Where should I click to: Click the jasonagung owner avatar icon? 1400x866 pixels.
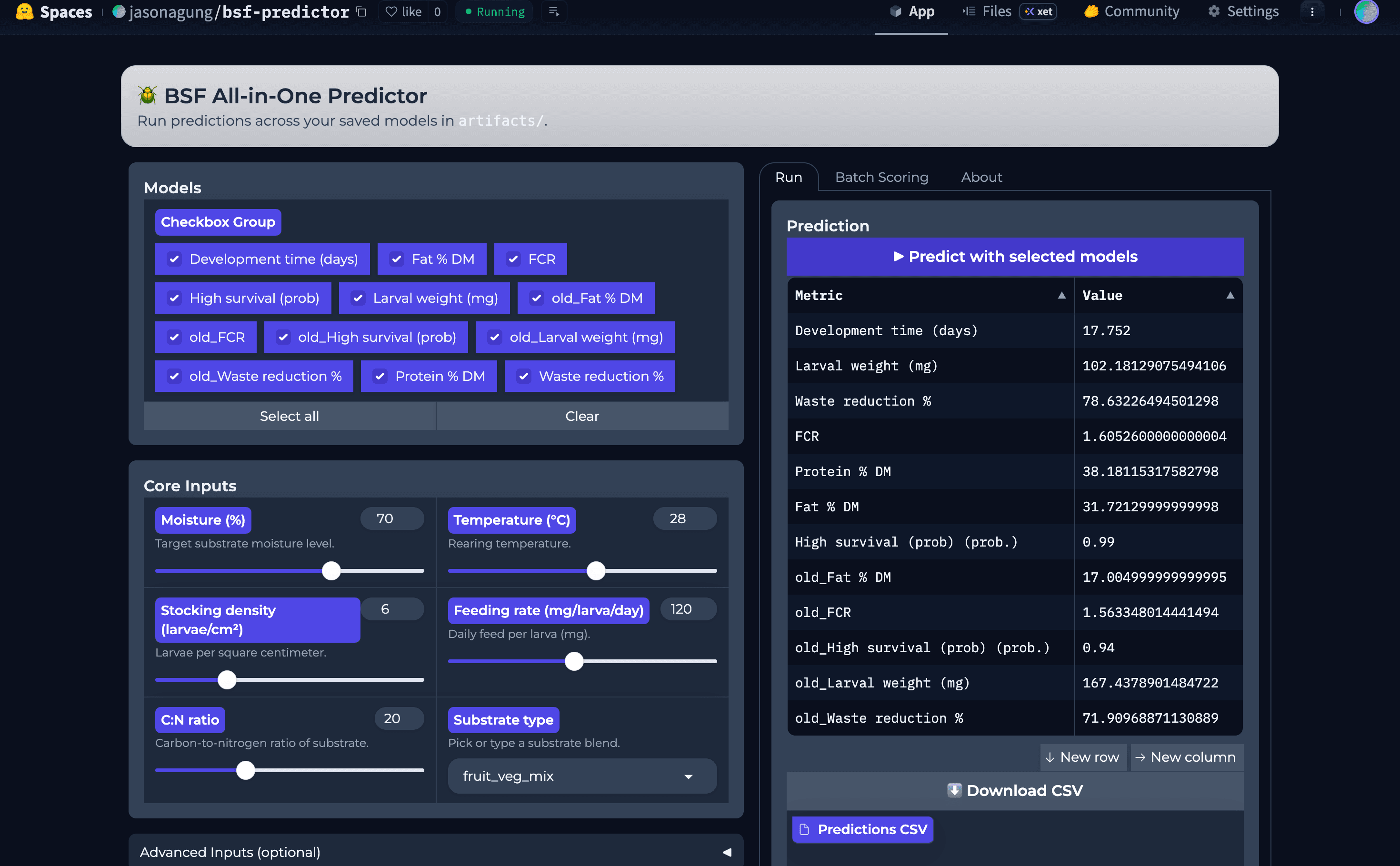pyautogui.click(x=119, y=11)
